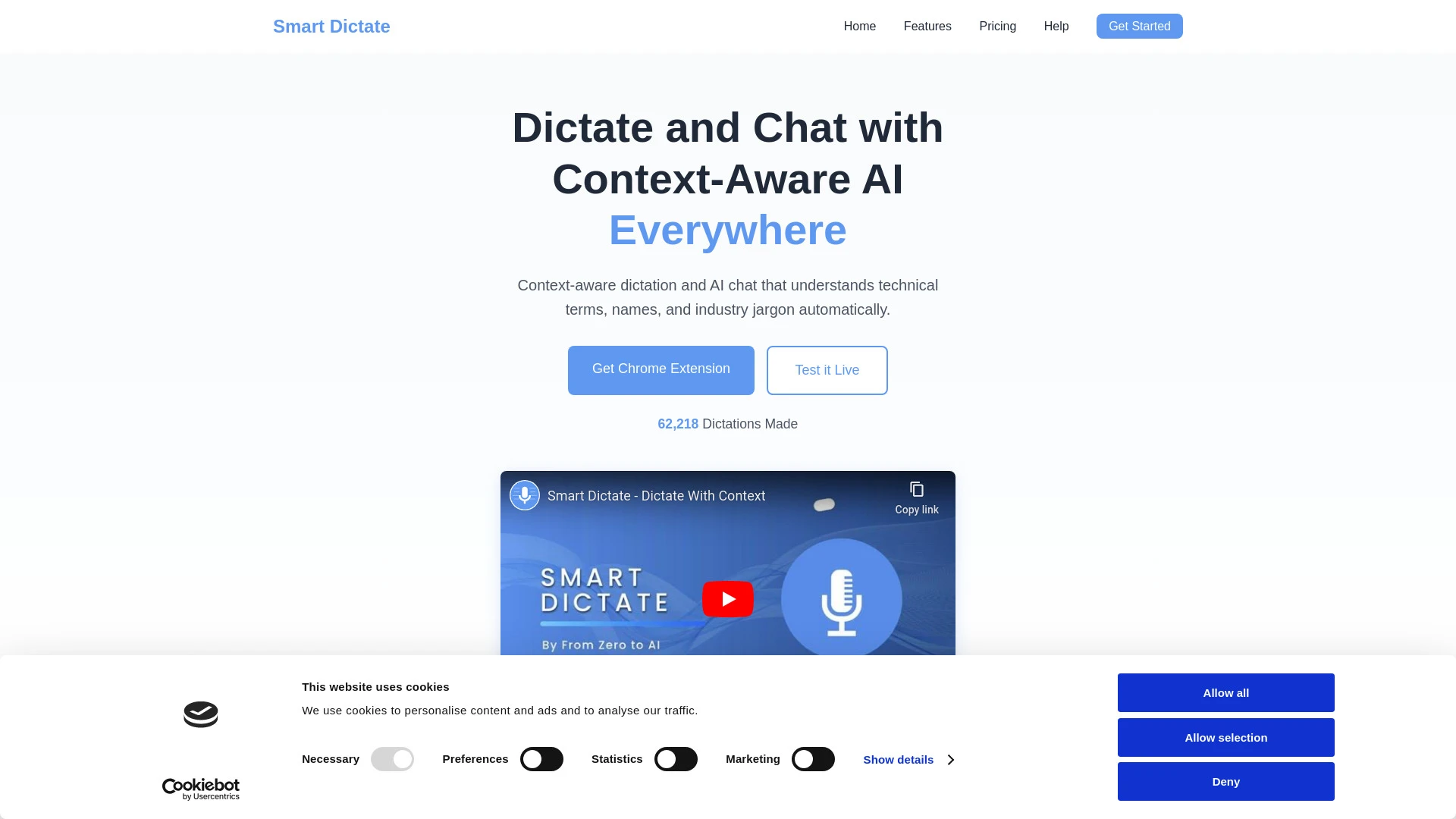Toggle the Statistics cookies switch
Image resolution: width=1456 pixels, height=819 pixels.
click(676, 759)
